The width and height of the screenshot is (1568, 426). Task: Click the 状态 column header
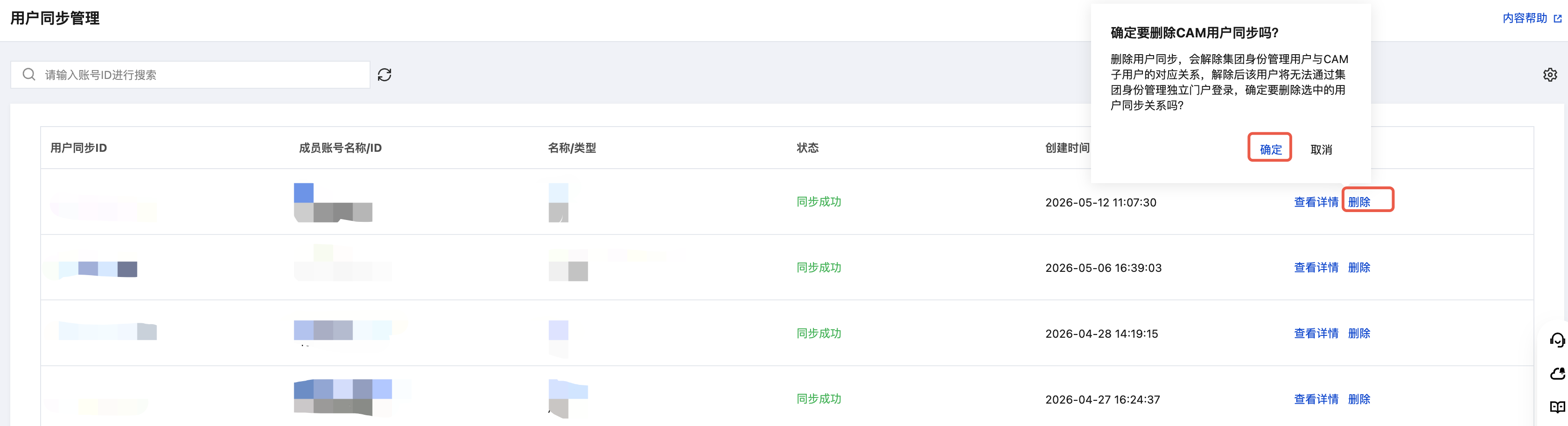click(x=807, y=148)
